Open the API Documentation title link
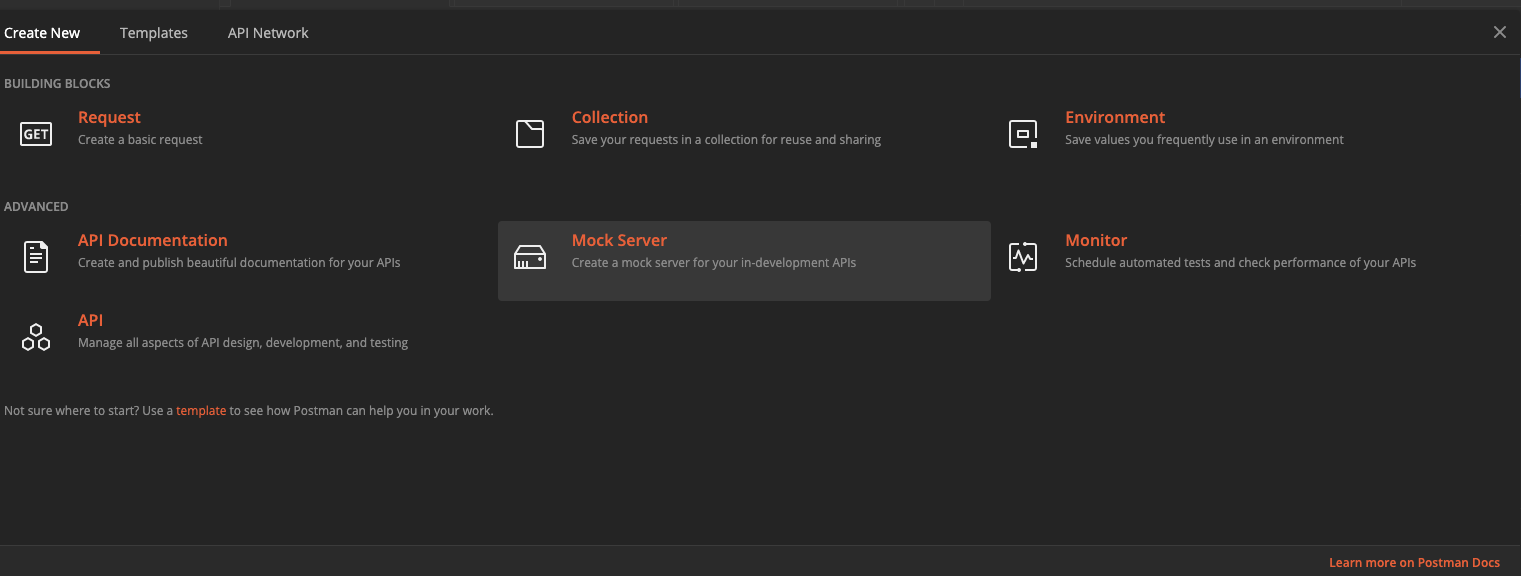 point(153,240)
